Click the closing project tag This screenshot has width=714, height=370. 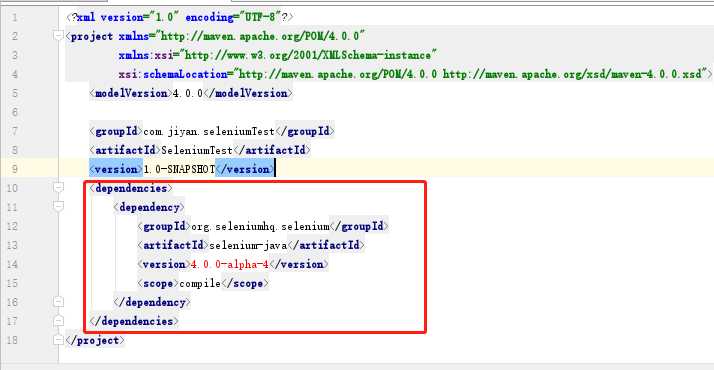[95, 340]
